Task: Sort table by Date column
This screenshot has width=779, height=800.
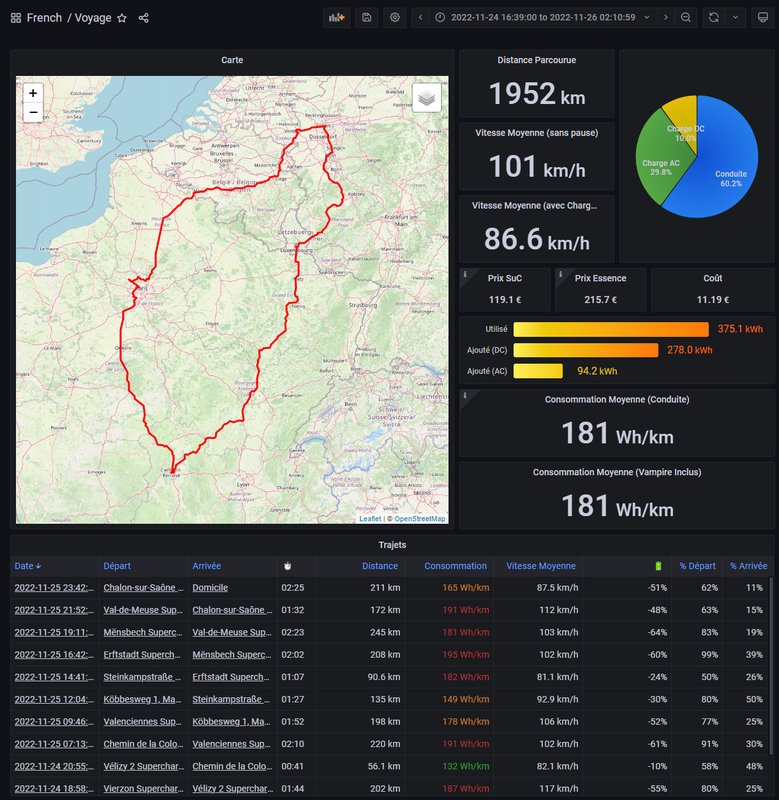Action: point(28,566)
